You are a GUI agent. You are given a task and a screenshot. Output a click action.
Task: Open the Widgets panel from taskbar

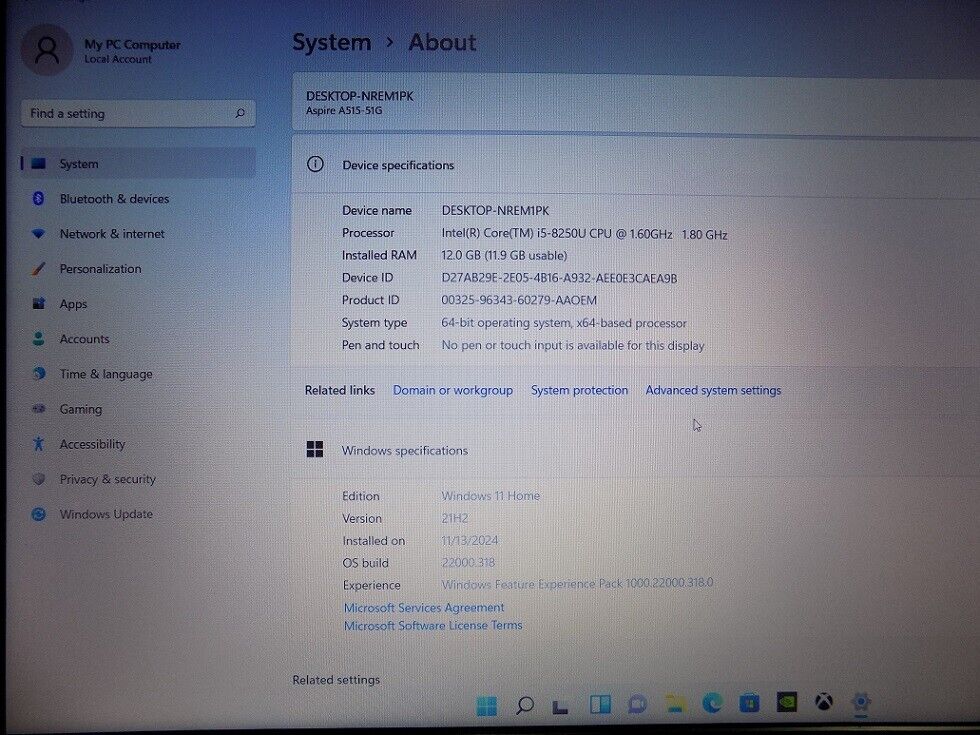coord(600,705)
